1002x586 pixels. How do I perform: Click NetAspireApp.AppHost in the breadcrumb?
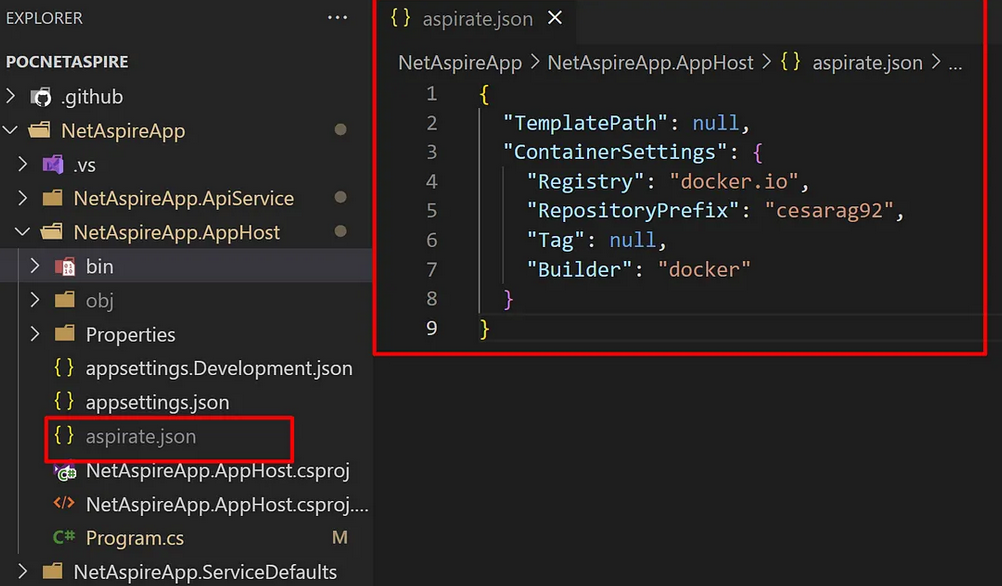tap(651, 63)
